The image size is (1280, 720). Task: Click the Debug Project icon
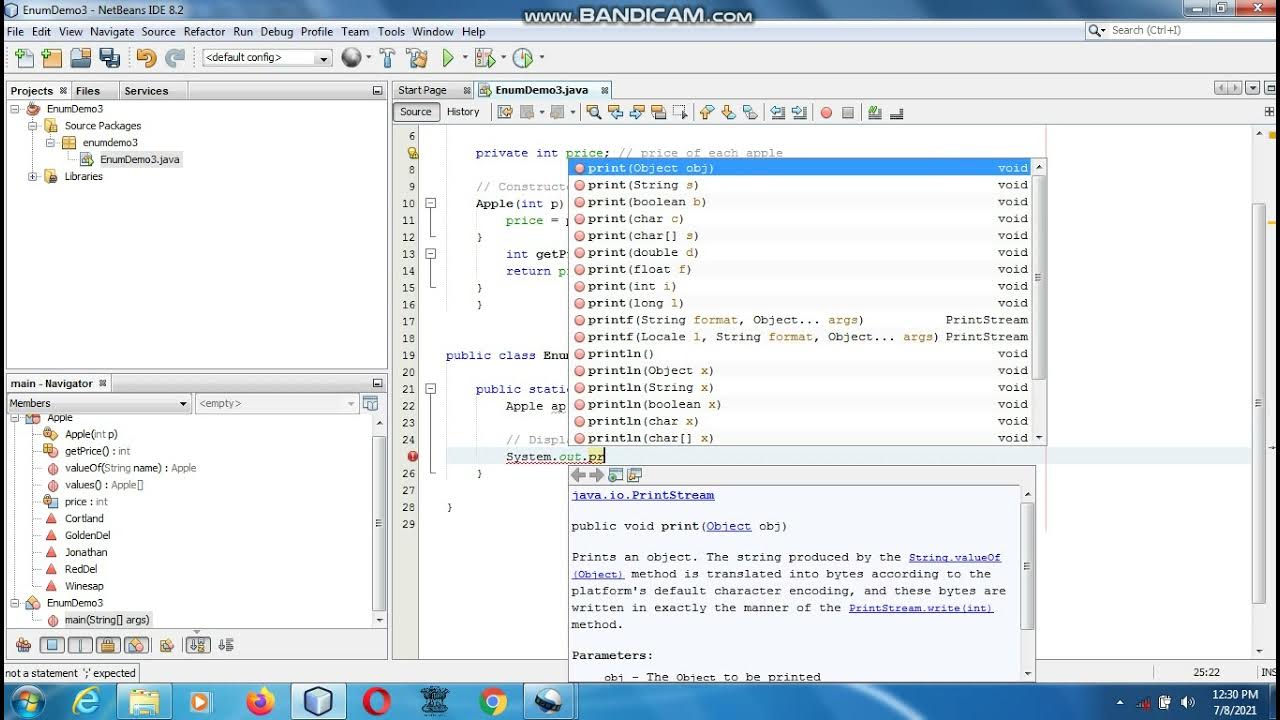tap(484, 58)
